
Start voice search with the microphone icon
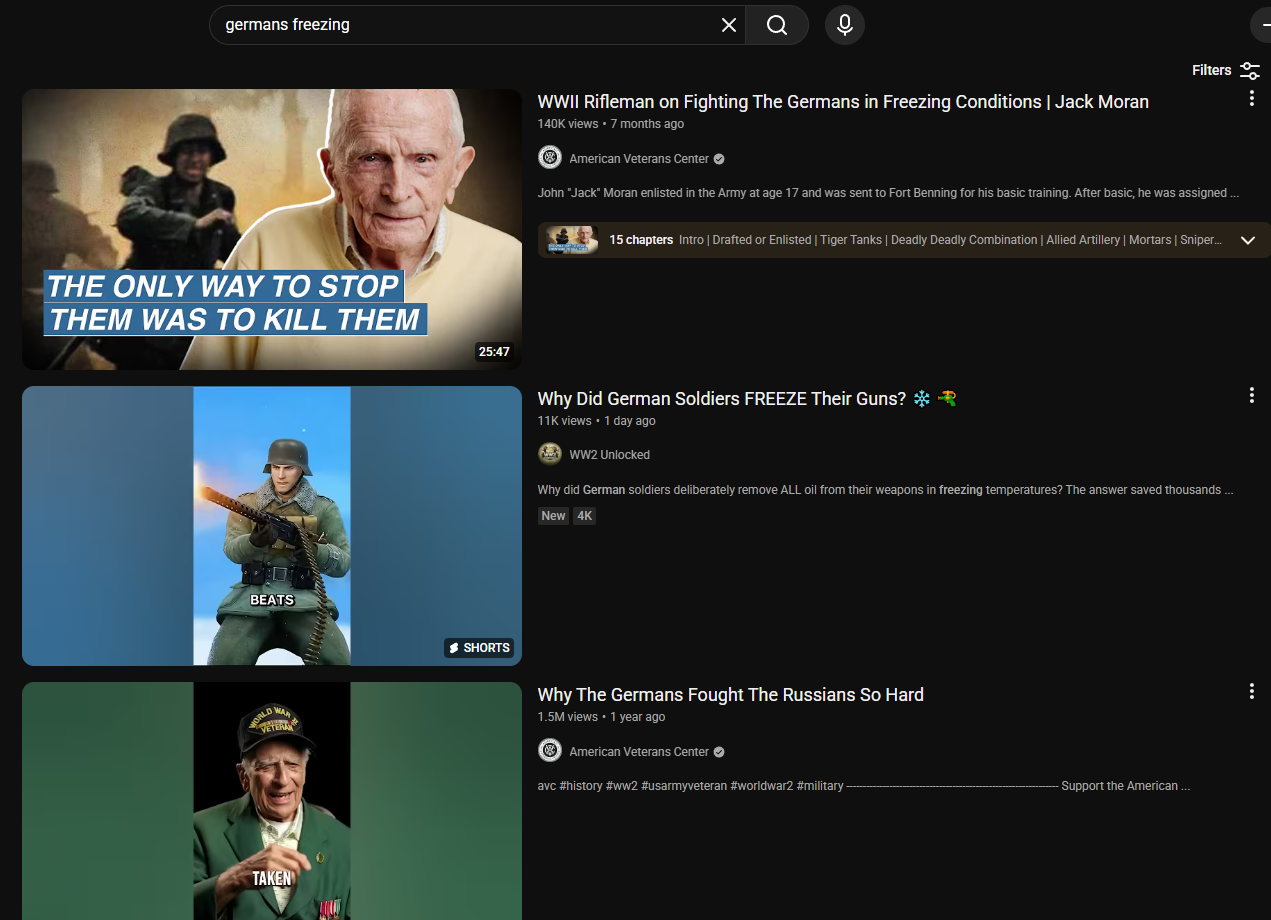tap(845, 25)
